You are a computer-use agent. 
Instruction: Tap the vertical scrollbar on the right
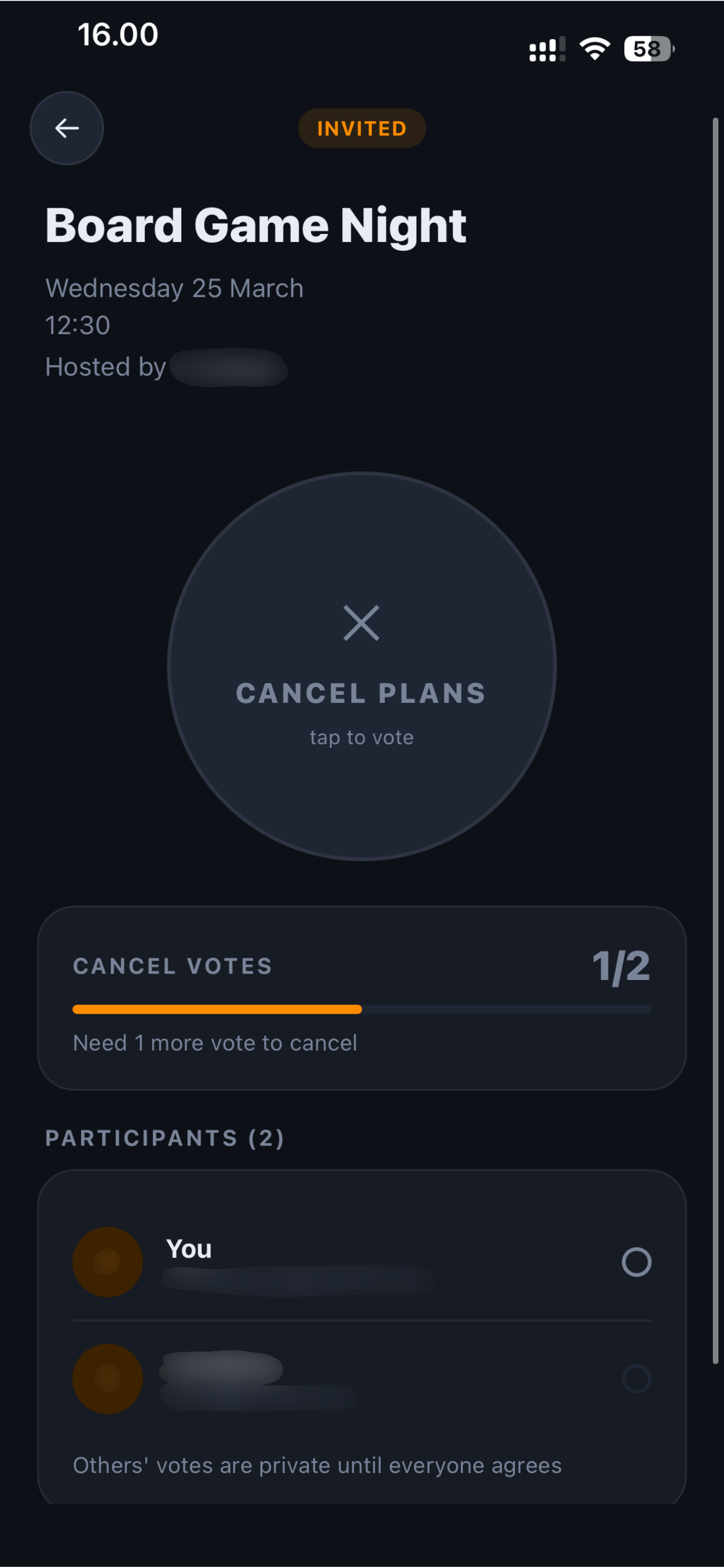[x=715, y=741]
